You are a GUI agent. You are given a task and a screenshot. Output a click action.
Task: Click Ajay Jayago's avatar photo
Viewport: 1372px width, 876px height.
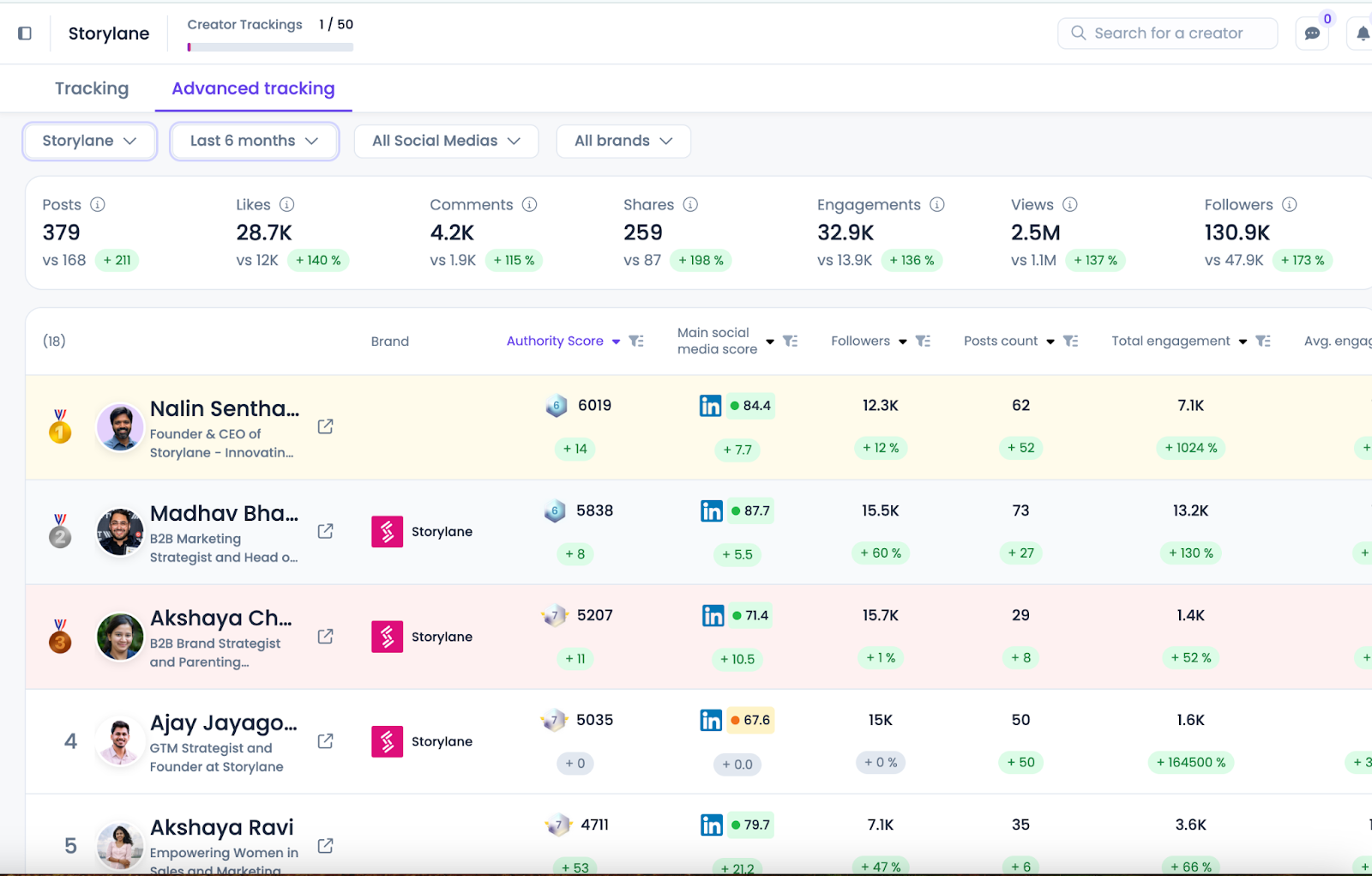(x=120, y=741)
